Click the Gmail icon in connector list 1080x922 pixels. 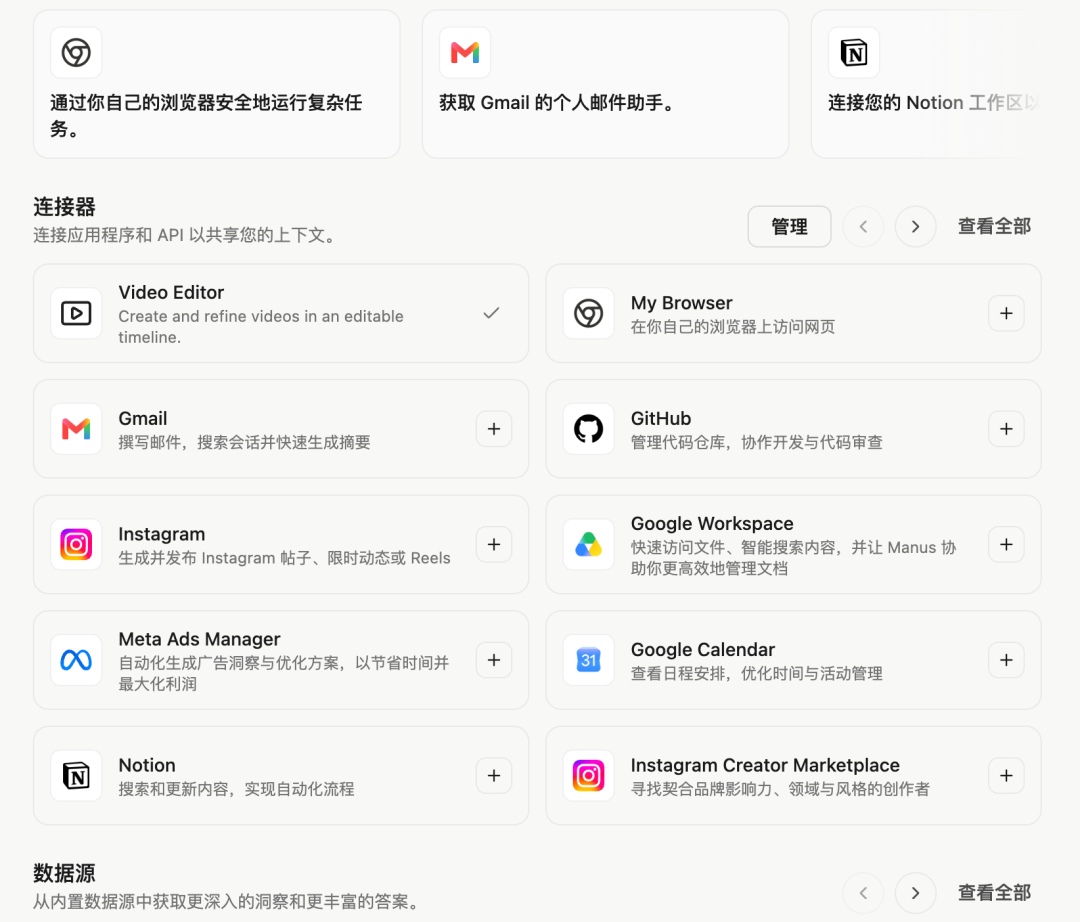76,429
